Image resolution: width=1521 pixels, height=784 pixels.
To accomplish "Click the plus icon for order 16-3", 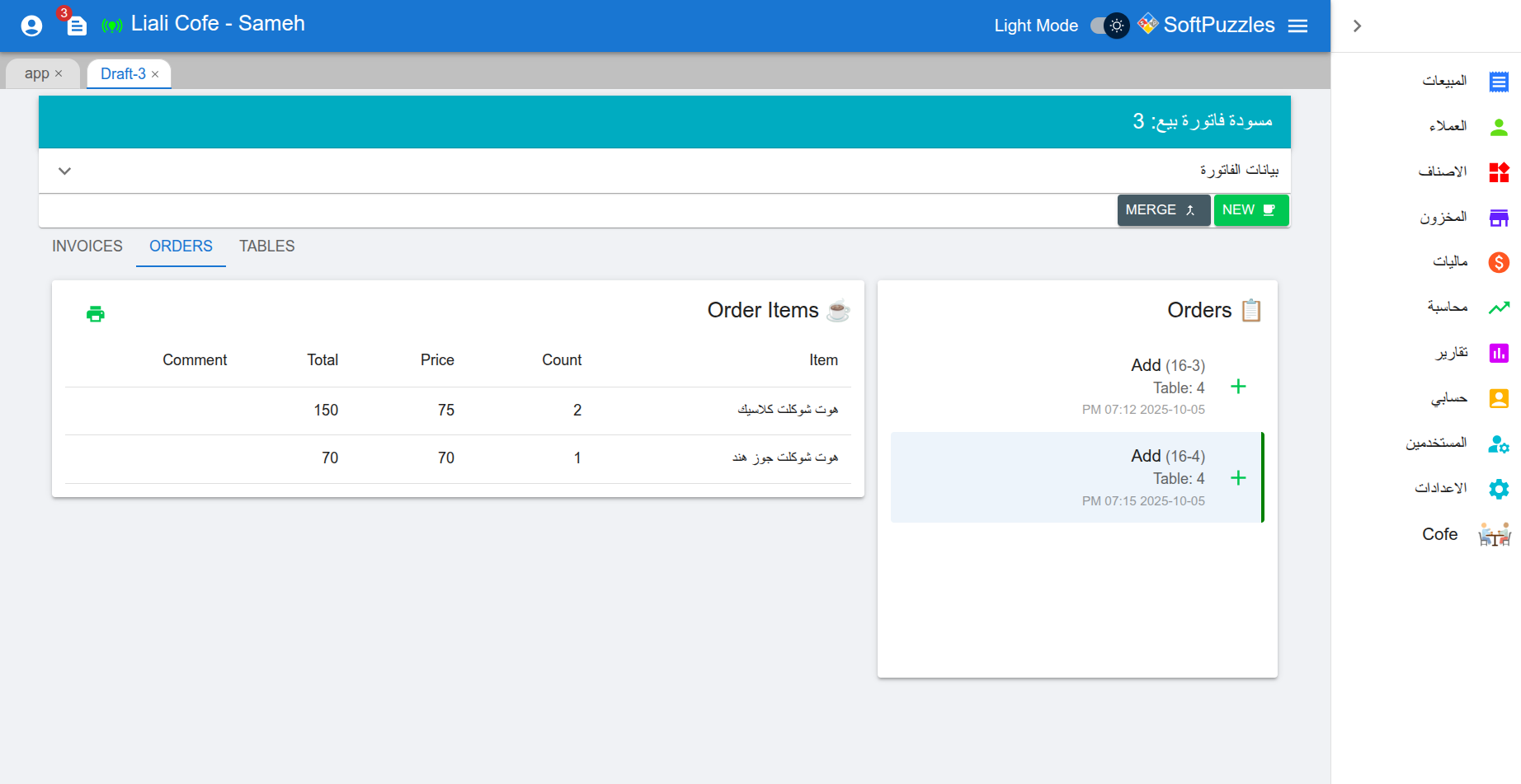I will click(1238, 387).
